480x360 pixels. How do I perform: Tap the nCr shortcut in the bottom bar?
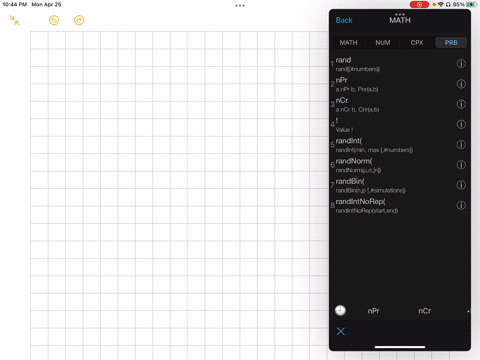coord(425,311)
